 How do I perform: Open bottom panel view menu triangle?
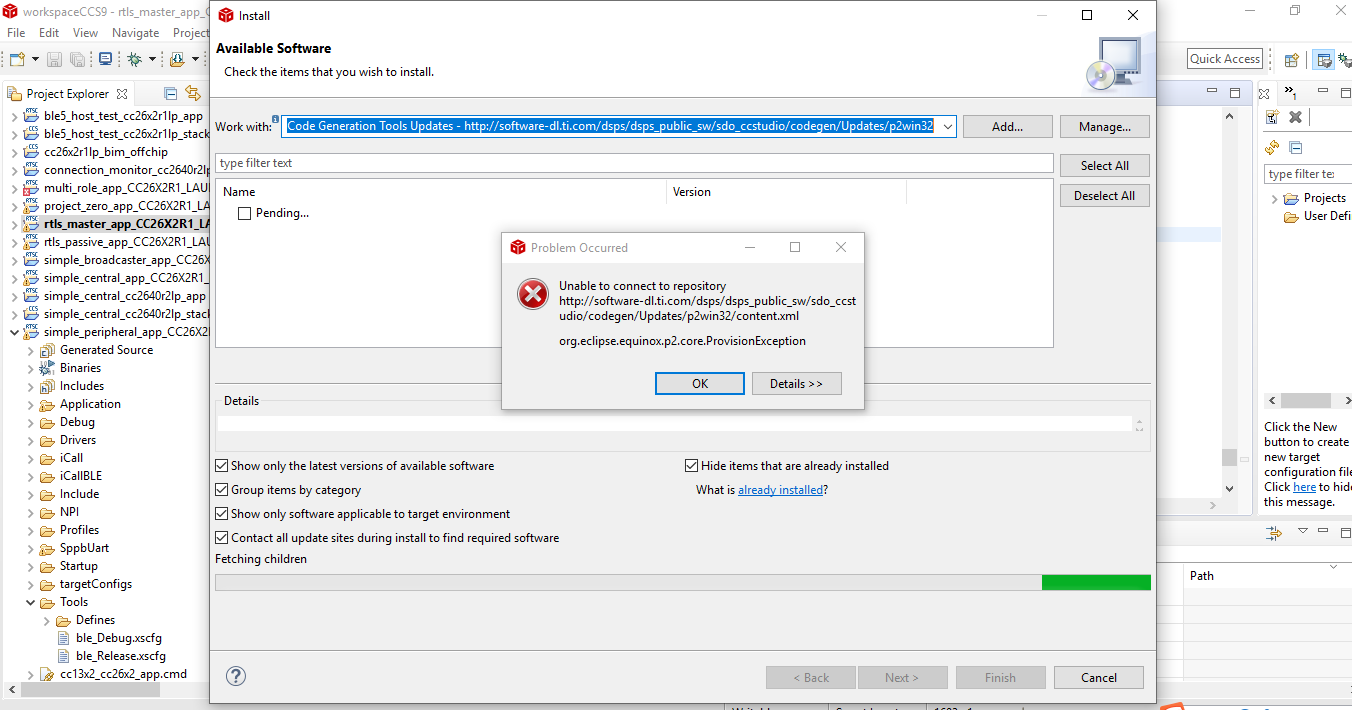[x=1303, y=532]
